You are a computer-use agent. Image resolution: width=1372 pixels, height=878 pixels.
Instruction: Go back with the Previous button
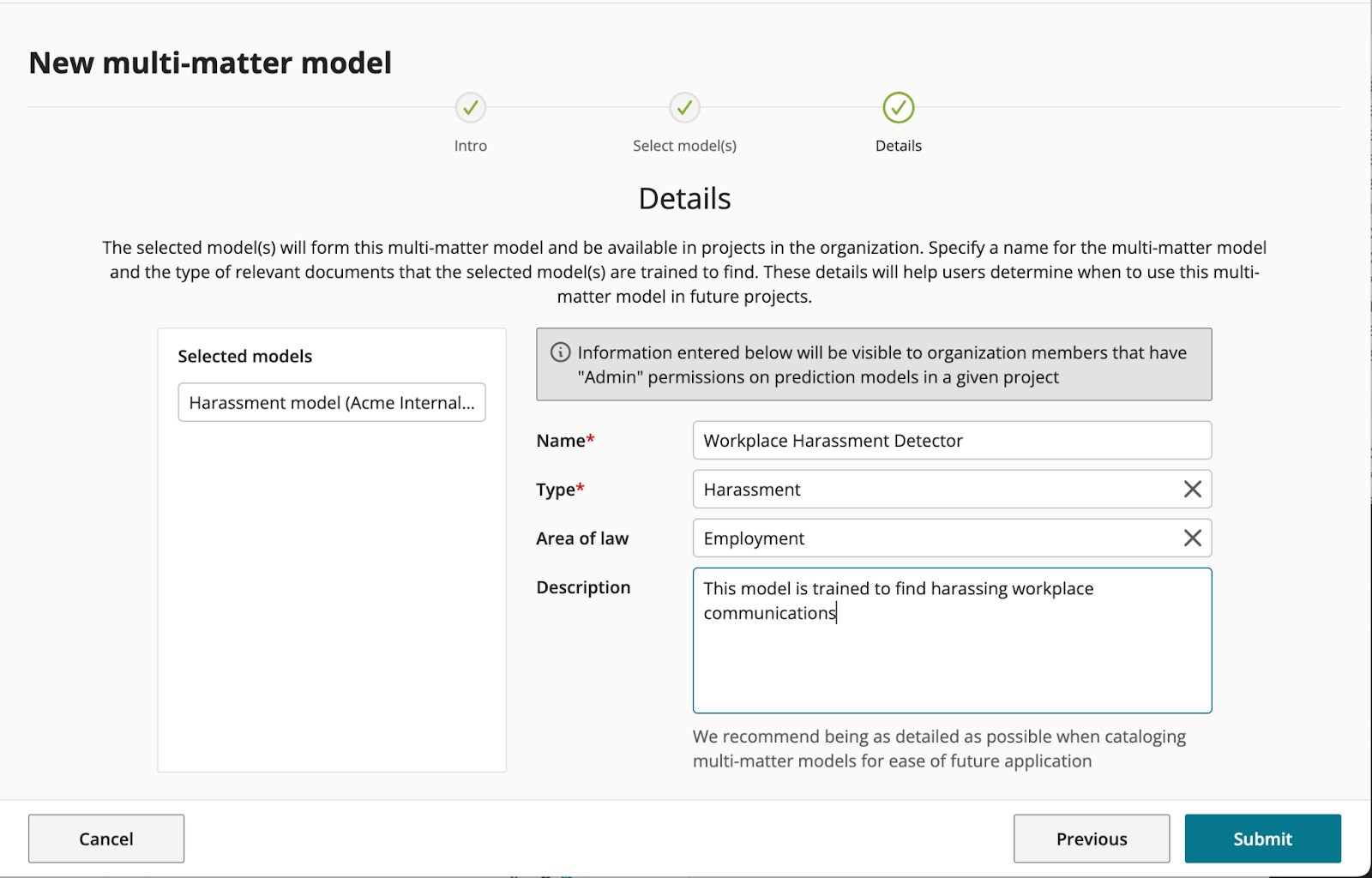pos(1092,839)
